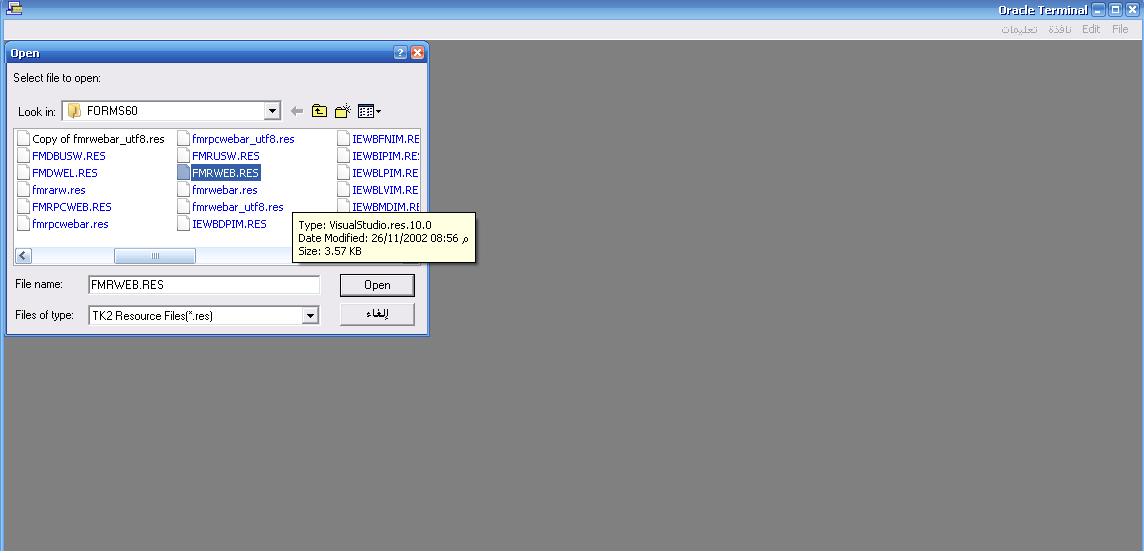Click the Arabic cancel button
This screenshot has height=553, width=1144.
[x=377, y=315]
